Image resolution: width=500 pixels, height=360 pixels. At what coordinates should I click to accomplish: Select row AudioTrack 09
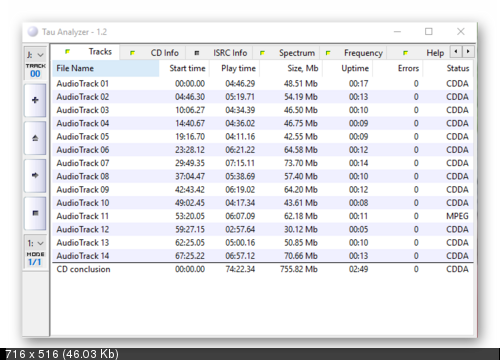(x=263, y=190)
